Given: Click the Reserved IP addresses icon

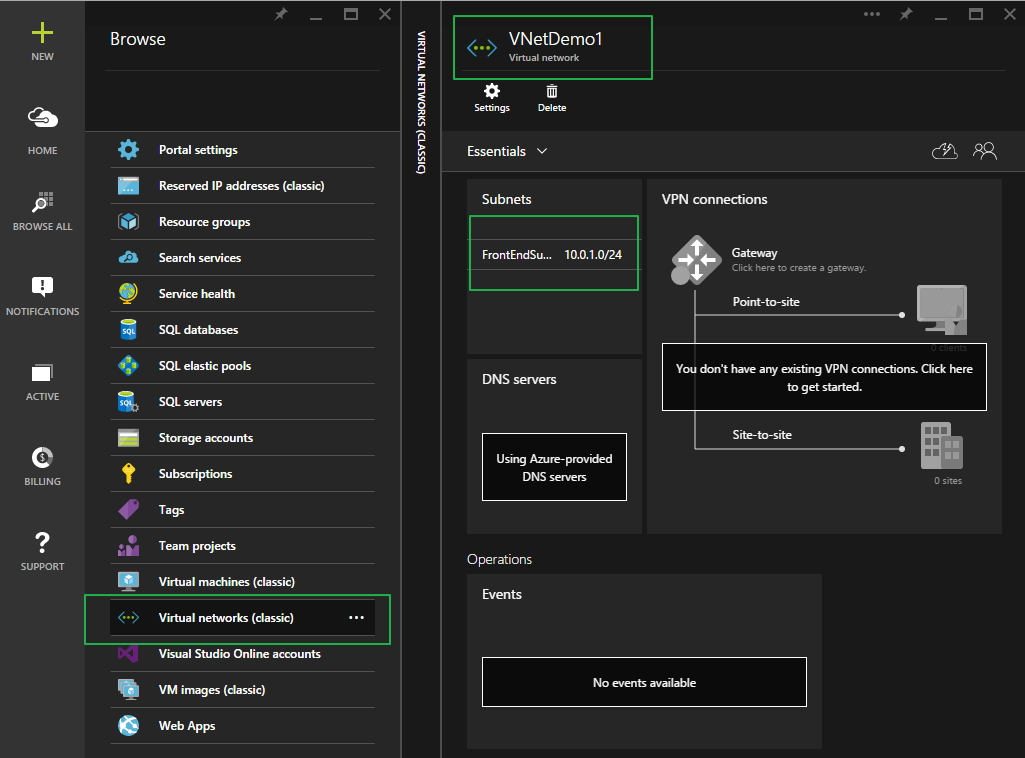Looking at the screenshot, I should 128,186.
